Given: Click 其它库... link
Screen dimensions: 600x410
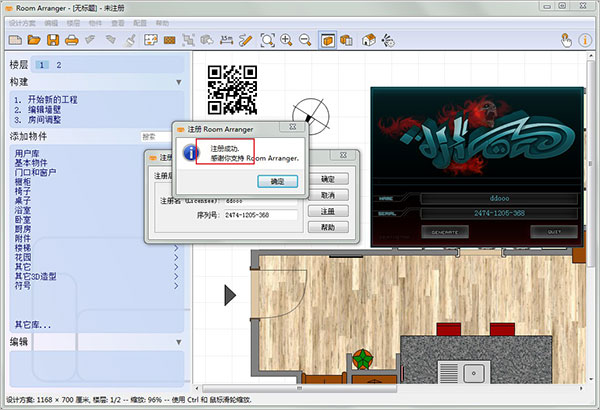Looking at the screenshot, I should pyautogui.click(x=32, y=325).
